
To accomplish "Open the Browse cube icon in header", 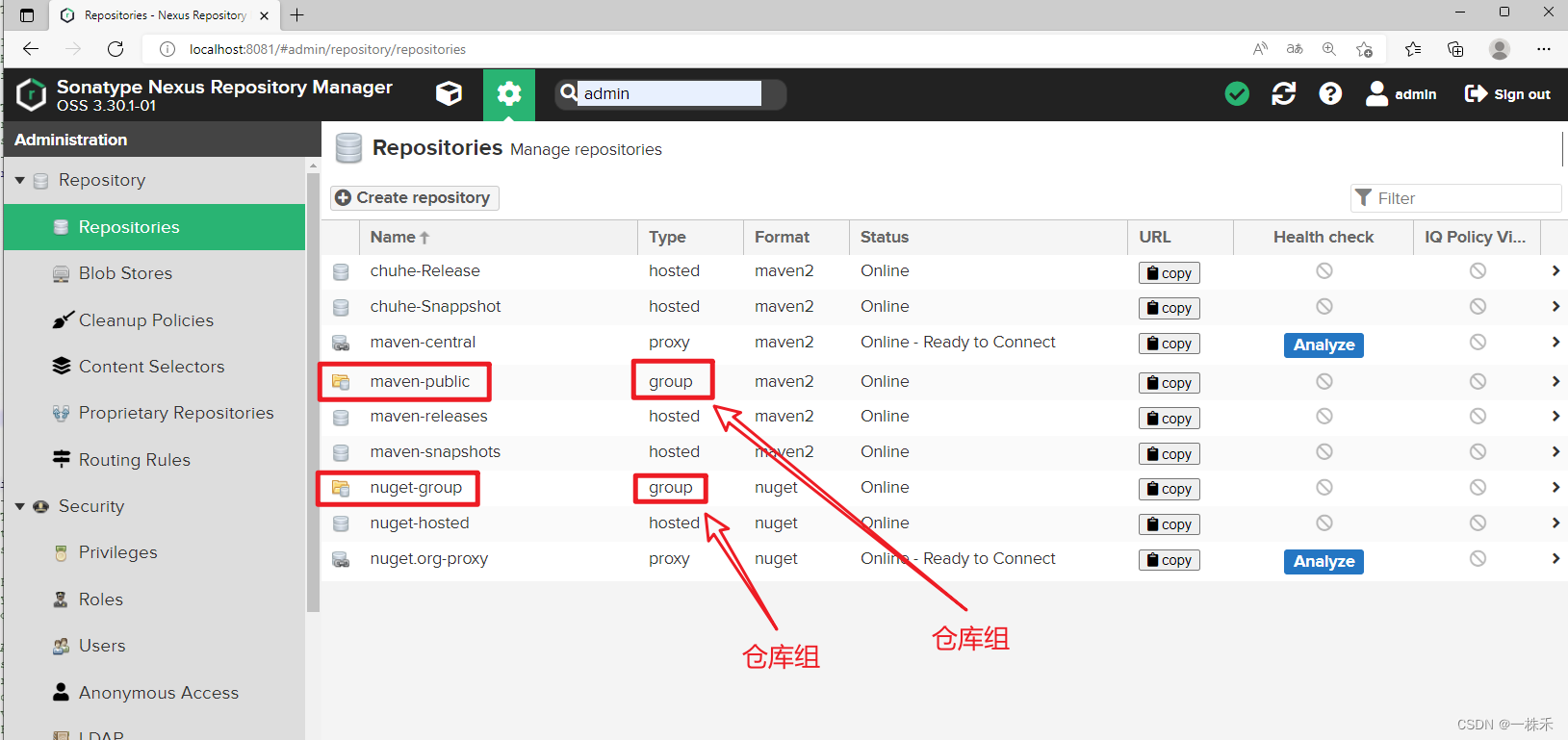I will 449,93.
